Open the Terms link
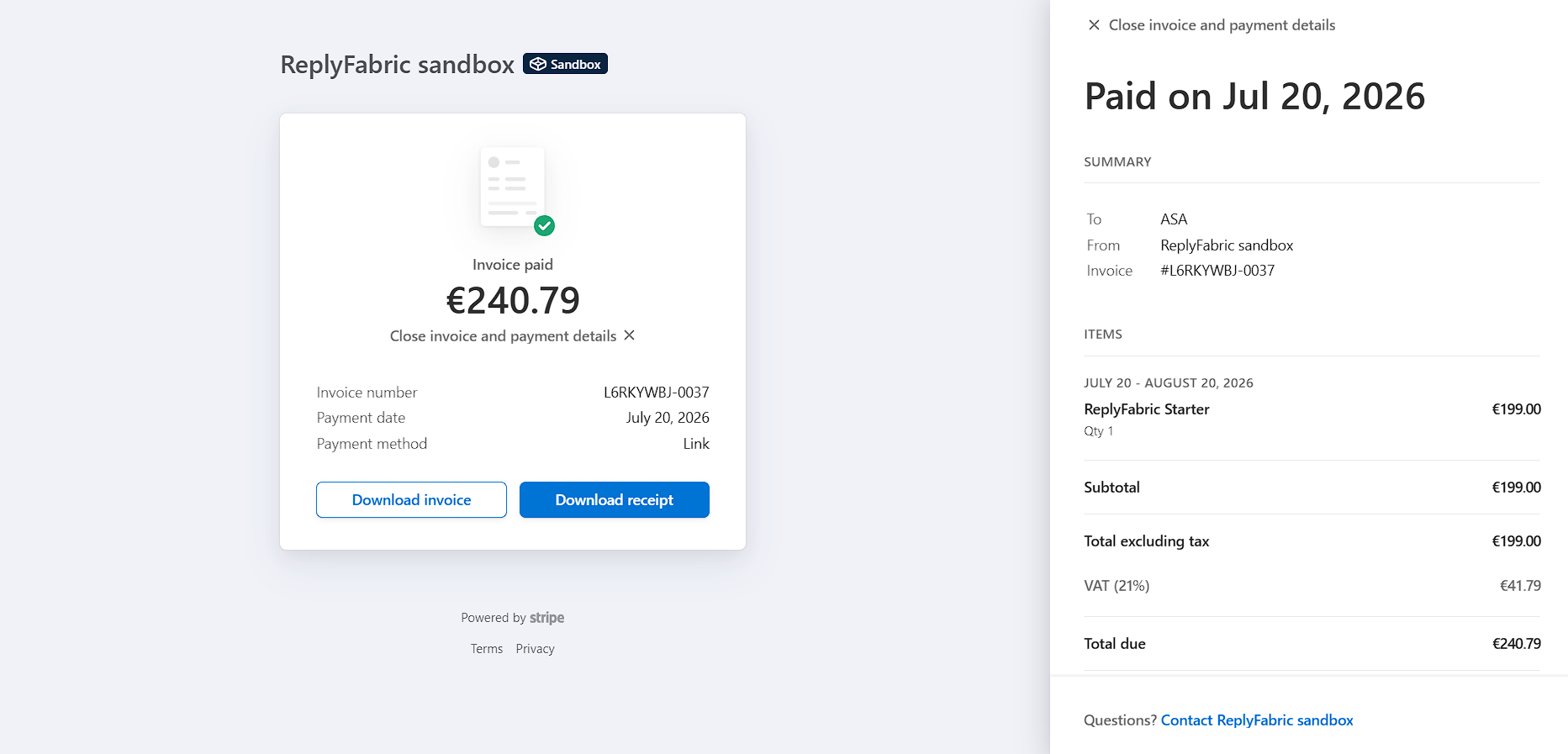The width and height of the screenshot is (1568, 754). pos(487,649)
